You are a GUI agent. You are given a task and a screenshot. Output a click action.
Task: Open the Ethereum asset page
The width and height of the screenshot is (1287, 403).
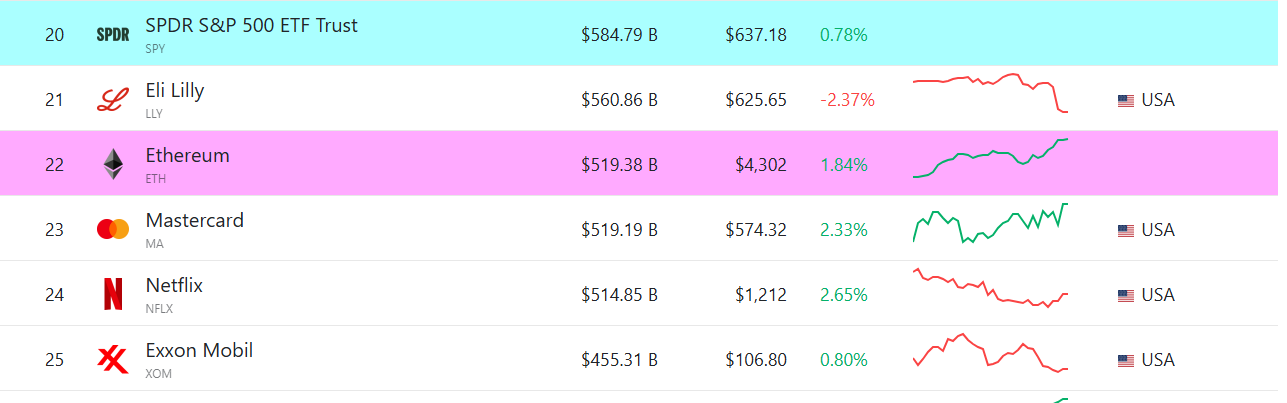coord(188,156)
